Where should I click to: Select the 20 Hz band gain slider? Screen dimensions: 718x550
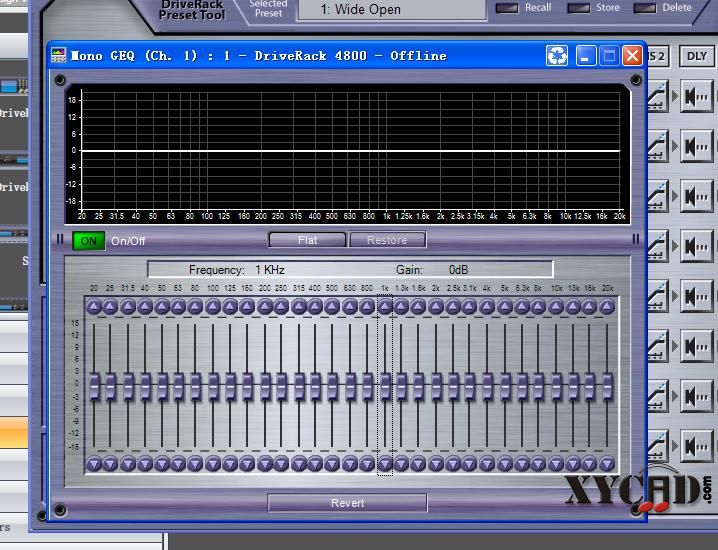click(x=94, y=387)
